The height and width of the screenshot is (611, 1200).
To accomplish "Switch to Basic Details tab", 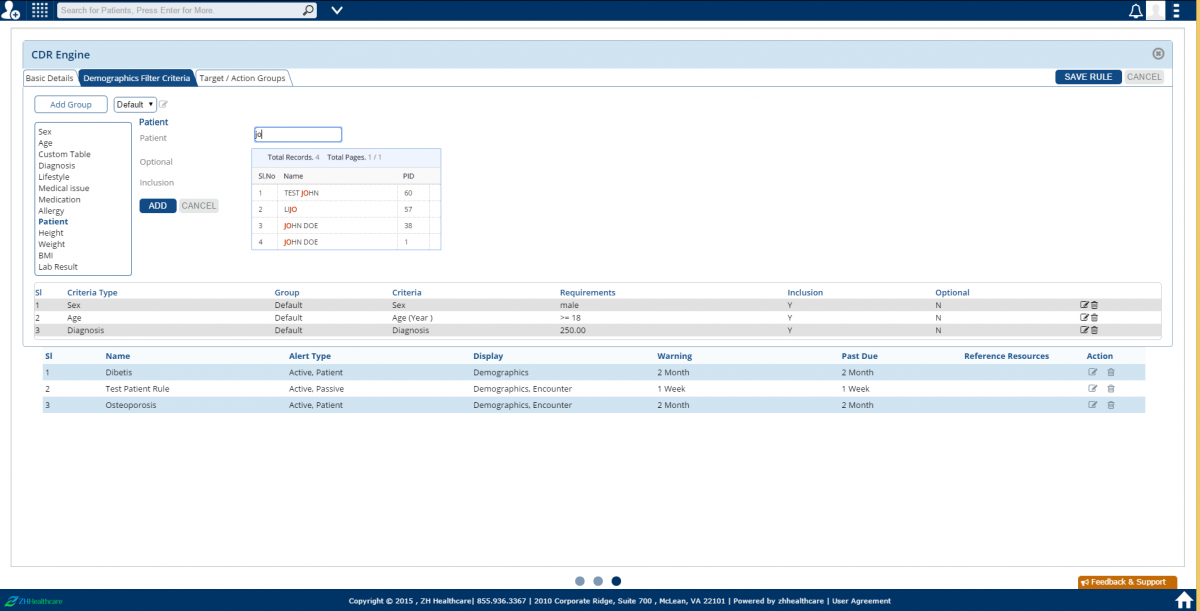I will [49, 78].
